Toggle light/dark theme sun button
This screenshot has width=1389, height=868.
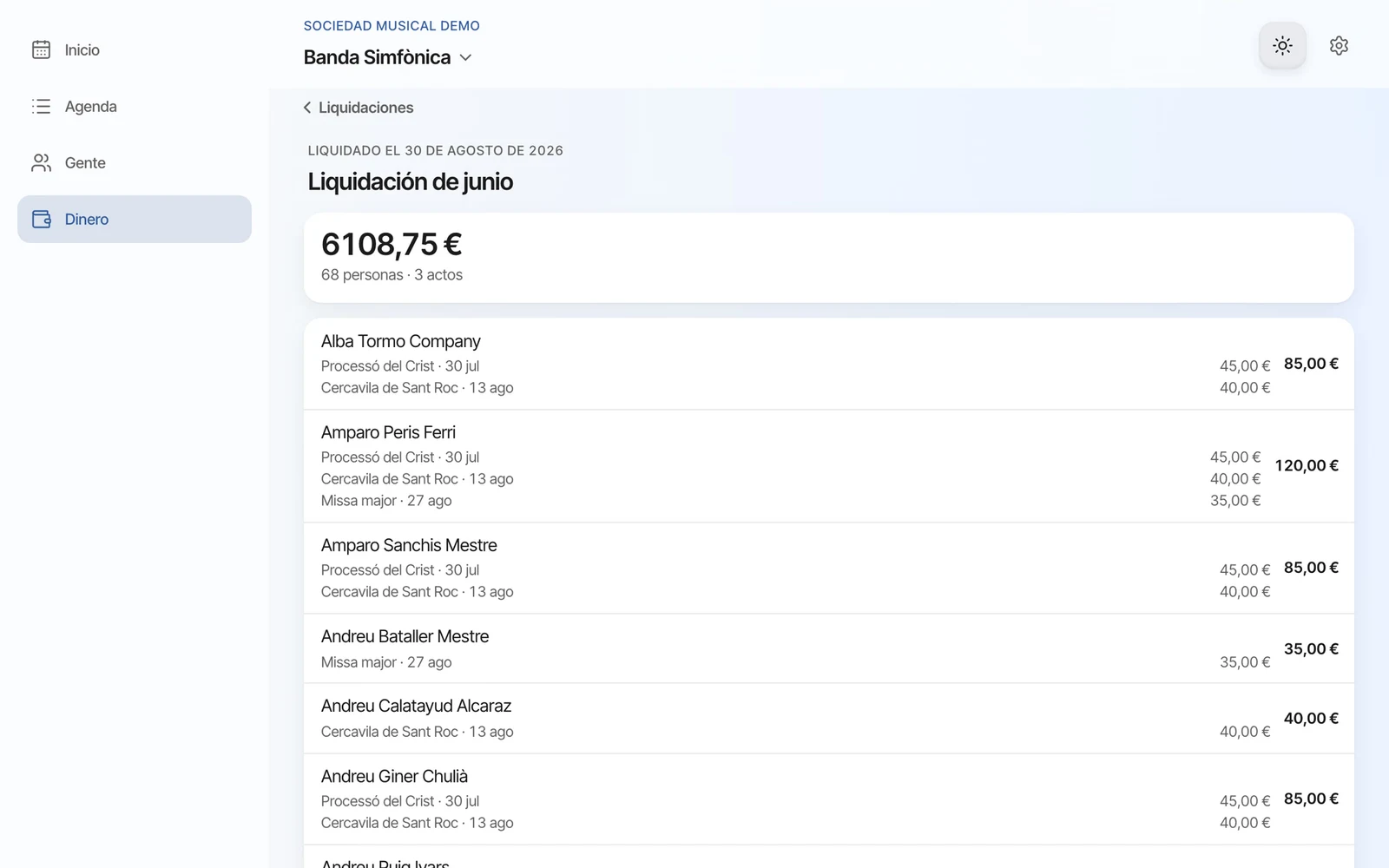tap(1282, 45)
